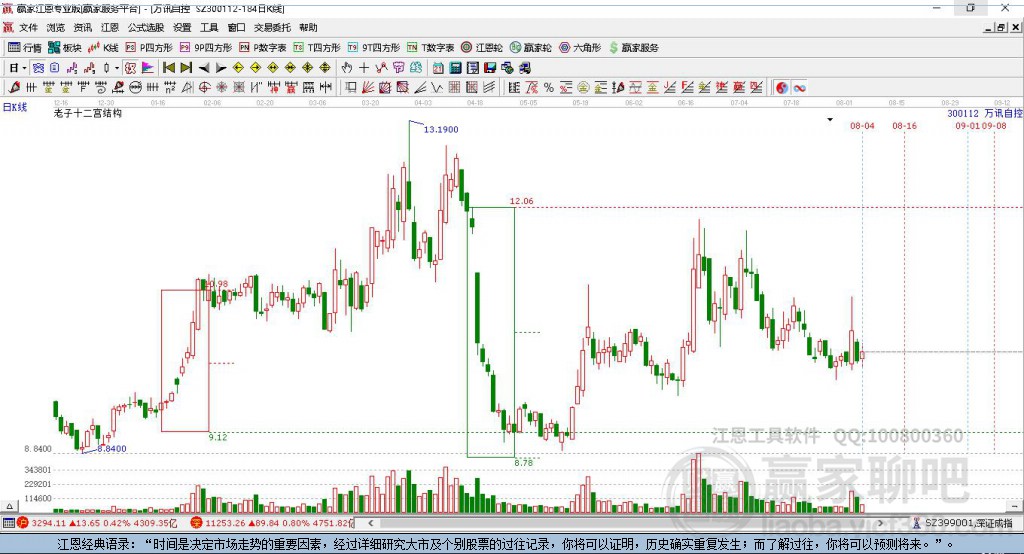Image resolution: width=1024 pixels, height=554 pixels.
Task: Click the 沪 index badge in status bar
Action: [23, 523]
